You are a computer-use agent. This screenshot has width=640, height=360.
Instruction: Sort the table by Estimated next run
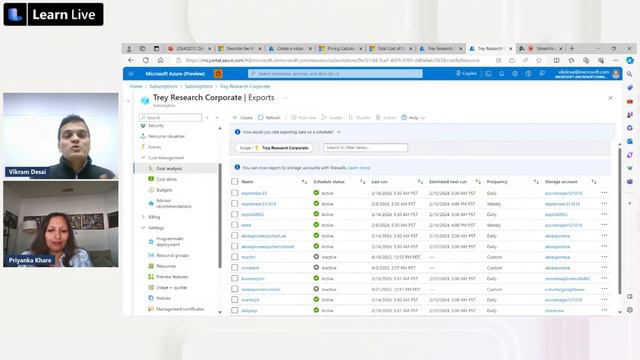coord(478,182)
